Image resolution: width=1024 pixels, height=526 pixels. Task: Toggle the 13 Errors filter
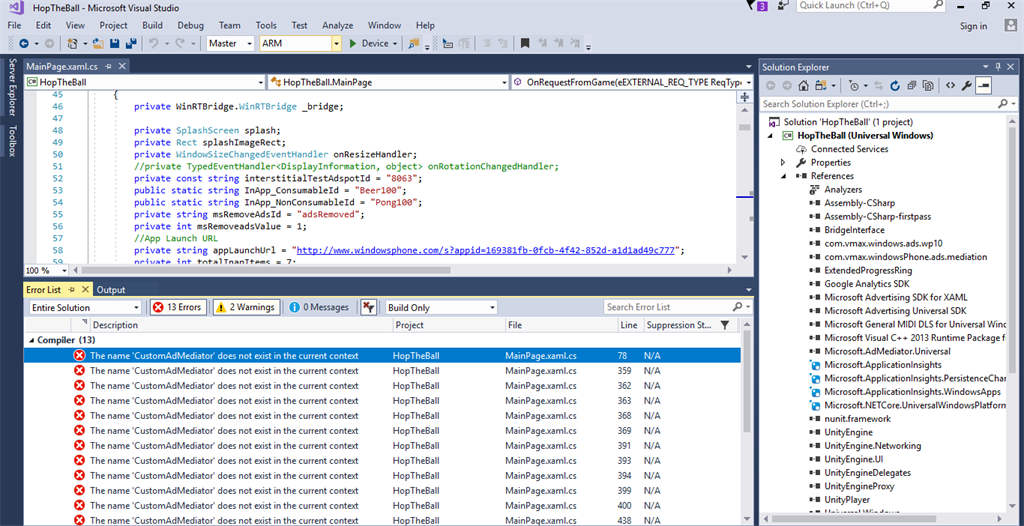point(177,307)
